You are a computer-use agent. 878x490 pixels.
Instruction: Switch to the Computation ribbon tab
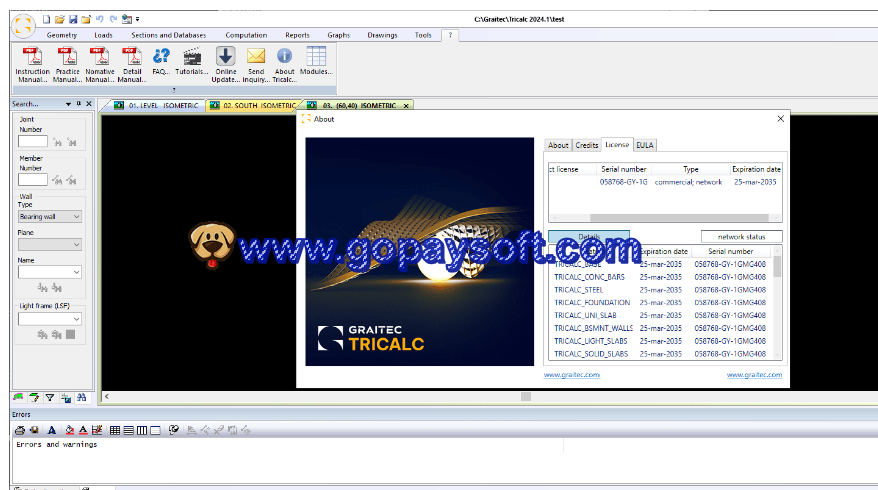pos(246,35)
